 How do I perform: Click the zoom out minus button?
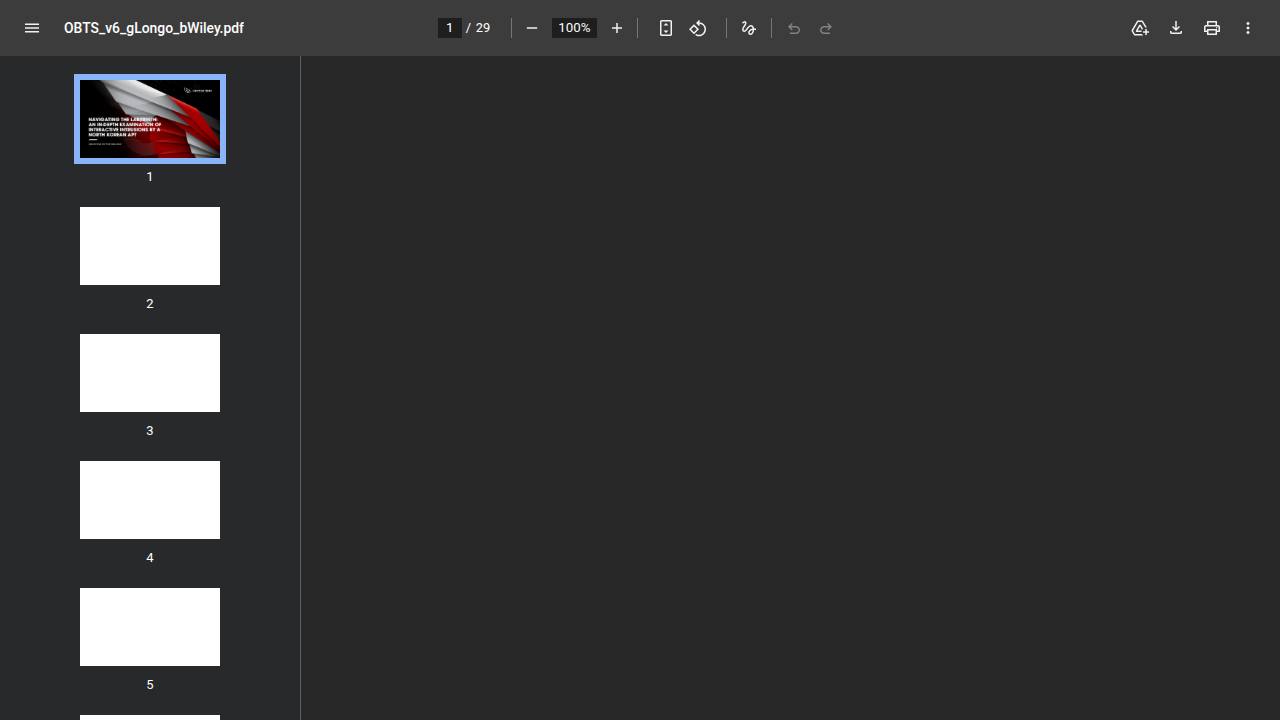(532, 28)
